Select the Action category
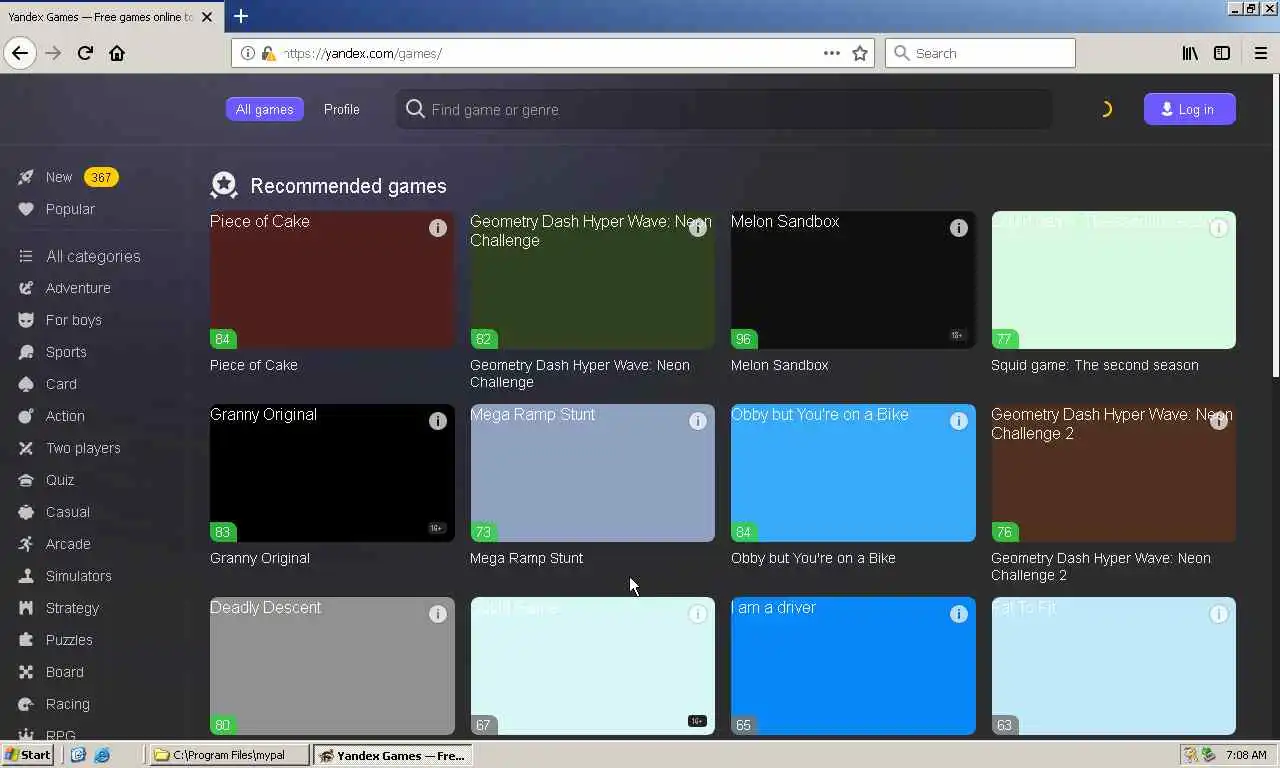Viewport: 1280px width, 768px height. [x=65, y=416]
